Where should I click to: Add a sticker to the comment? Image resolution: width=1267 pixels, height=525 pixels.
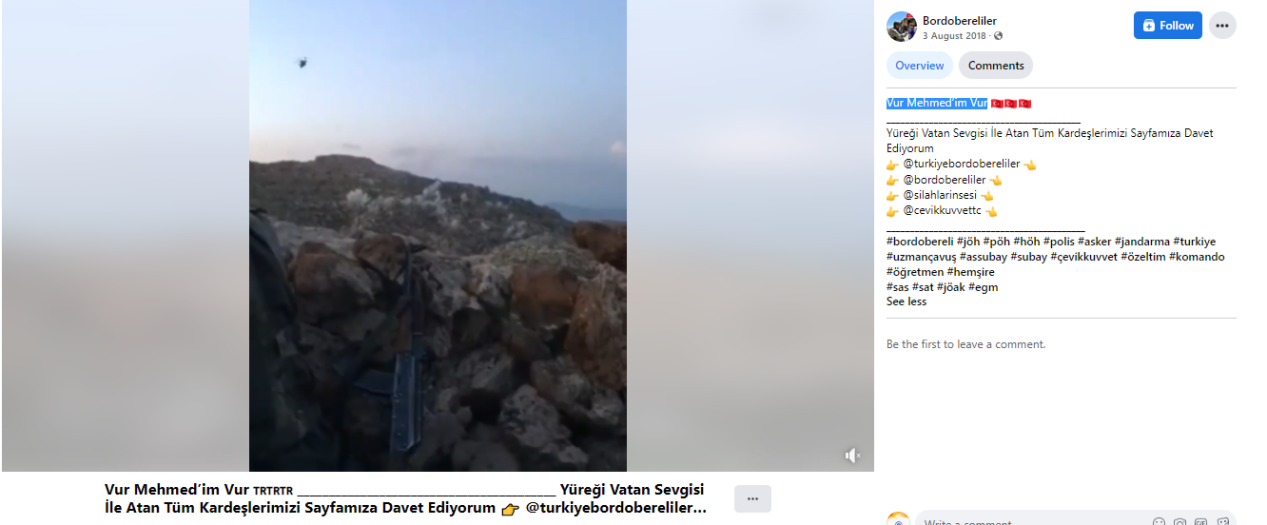pyautogui.click(x=1222, y=522)
